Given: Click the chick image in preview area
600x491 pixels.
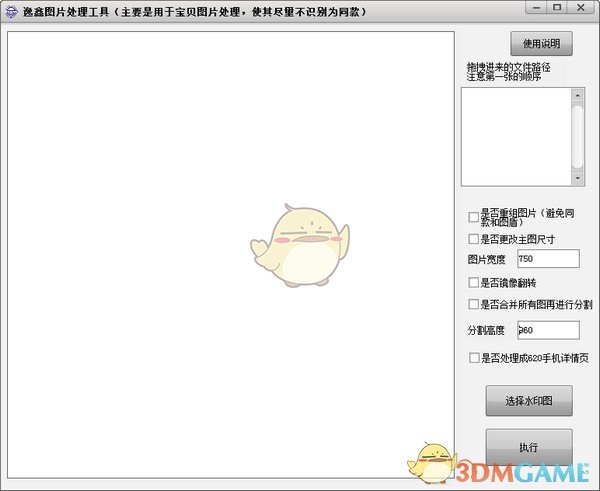Looking at the screenshot, I should pos(300,245).
